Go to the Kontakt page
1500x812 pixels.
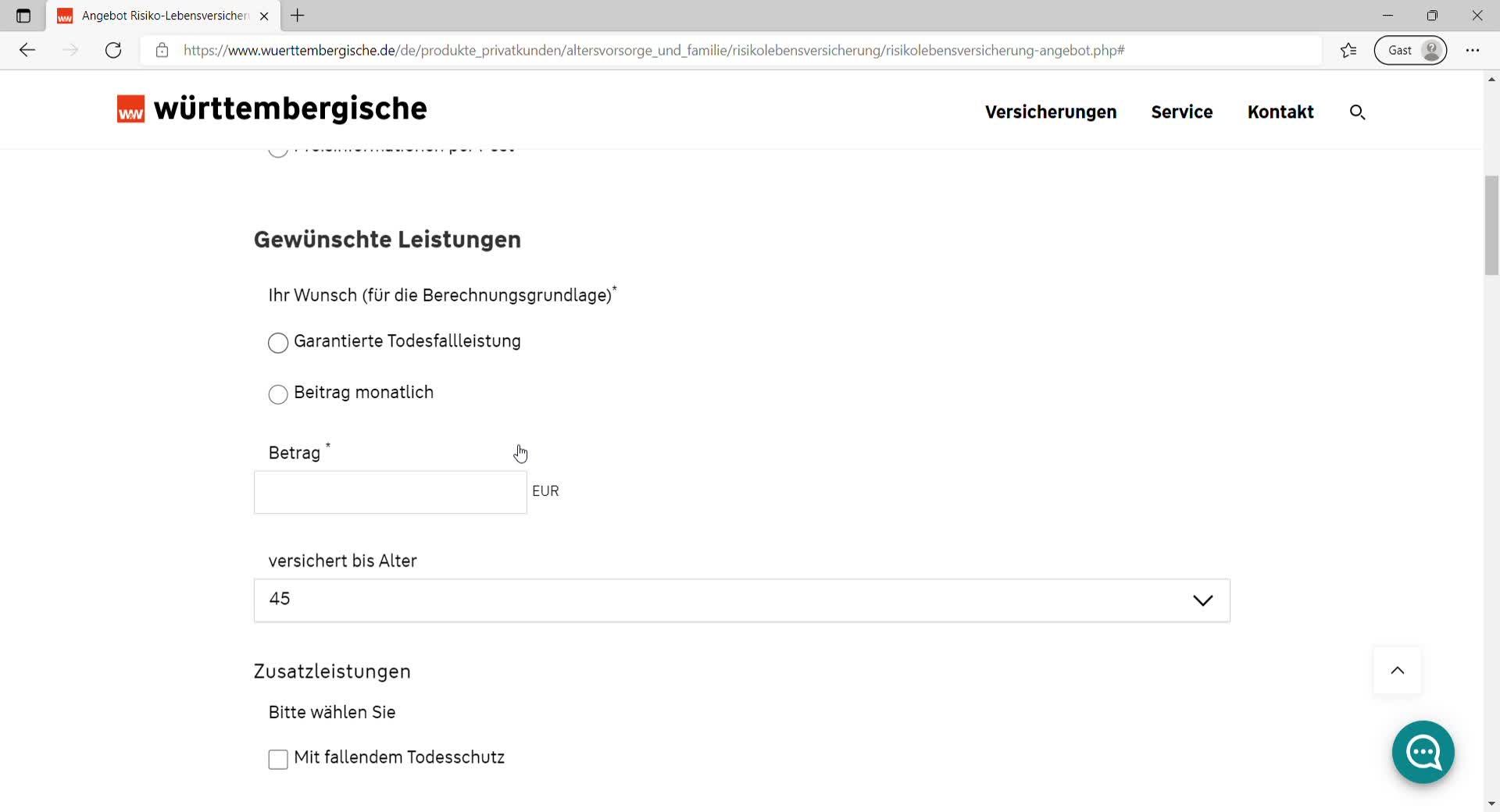[x=1280, y=112]
